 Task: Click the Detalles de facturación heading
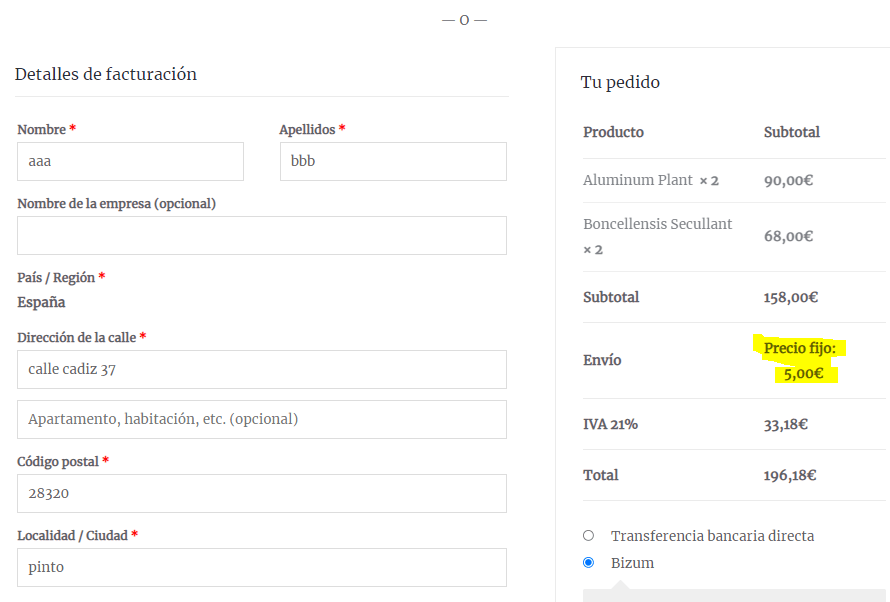[106, 74]
